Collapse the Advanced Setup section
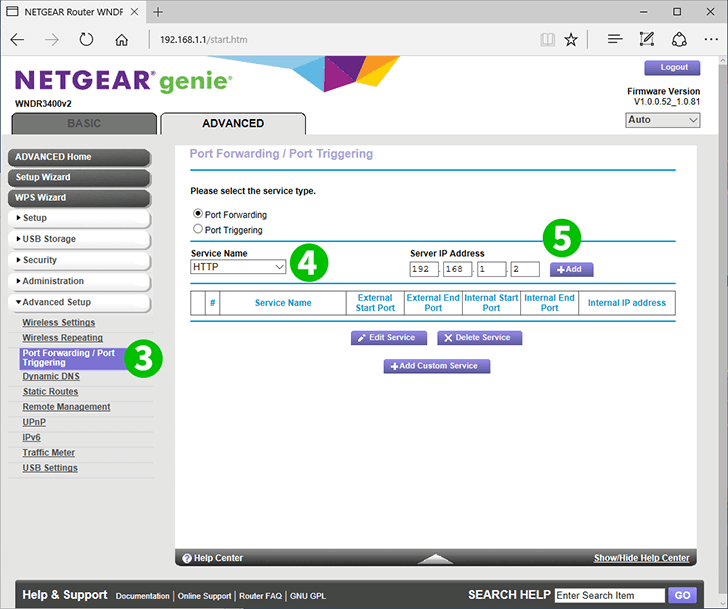This screenshot has height=609, width=728. point(79,303)
